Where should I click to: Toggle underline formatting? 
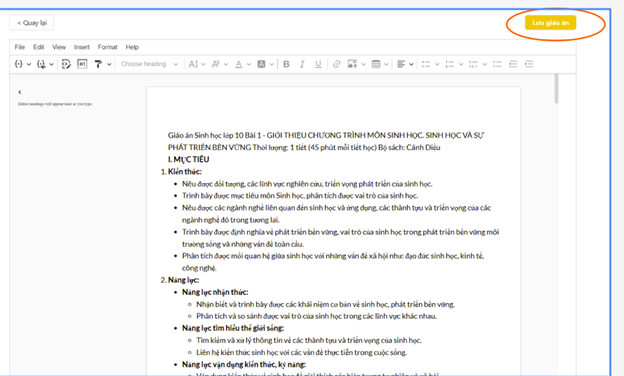[x=318, y=64]
